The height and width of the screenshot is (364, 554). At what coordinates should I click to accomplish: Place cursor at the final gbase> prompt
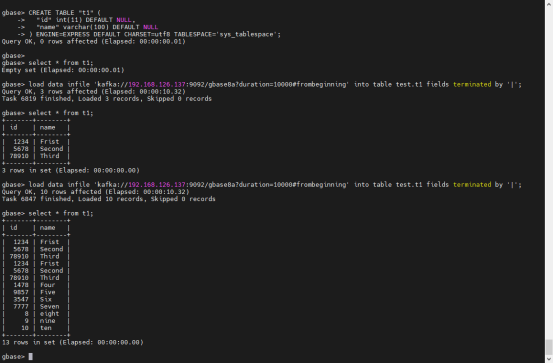click(30, 357)
